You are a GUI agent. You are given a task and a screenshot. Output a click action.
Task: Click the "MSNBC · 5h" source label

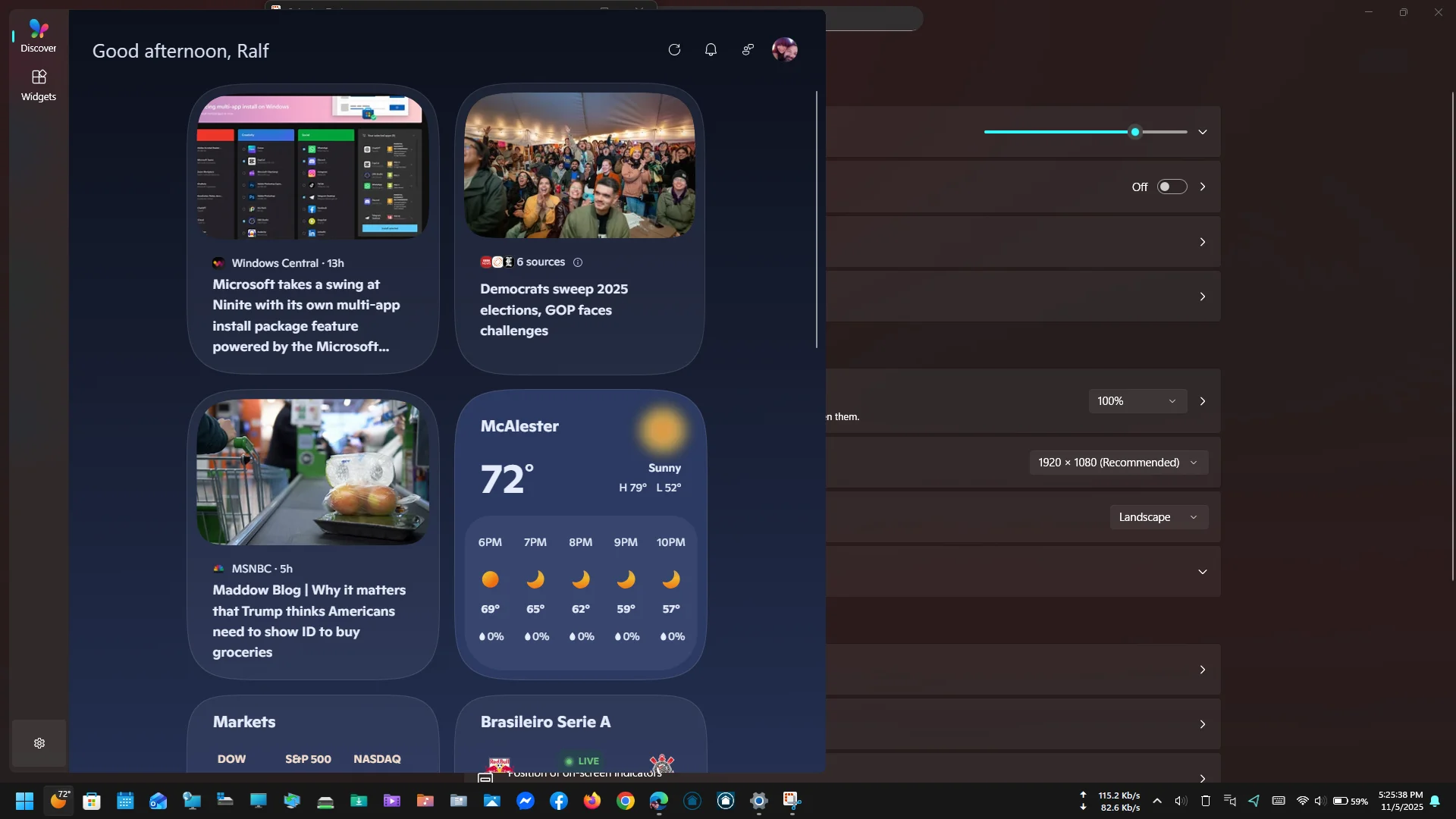click(262, 569)
